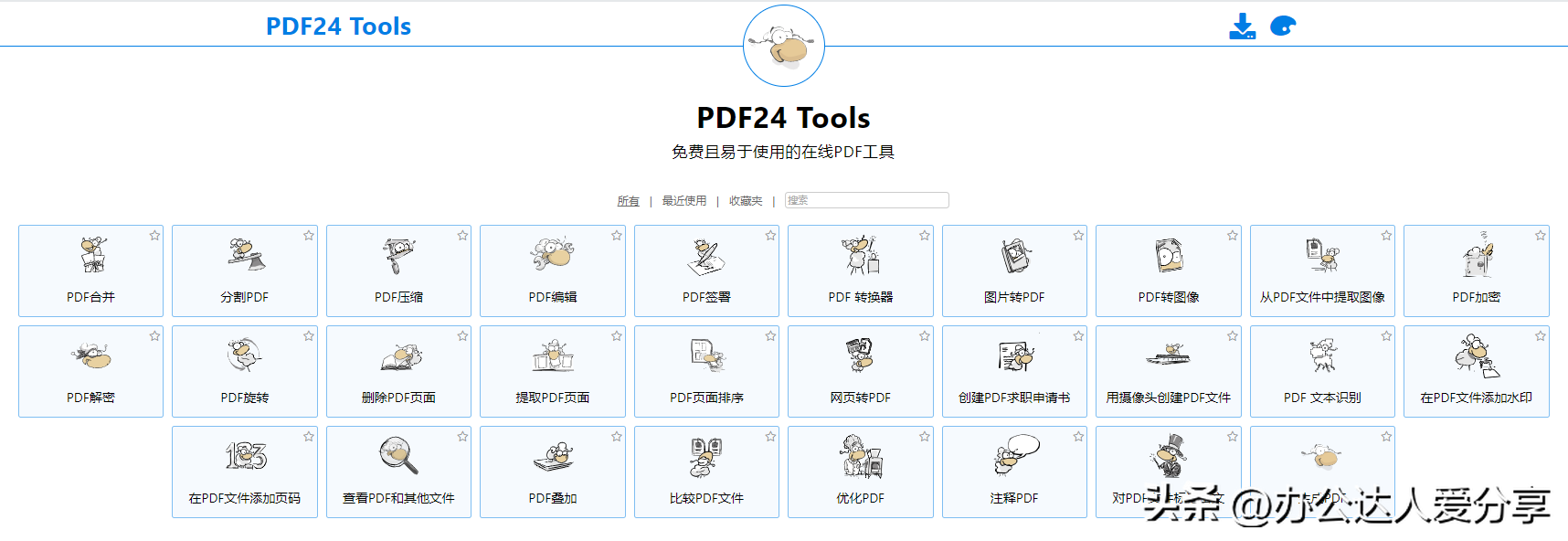Toggle favorite star on PDF合并 card
1568x541 pixels.
tap(154, 236)
